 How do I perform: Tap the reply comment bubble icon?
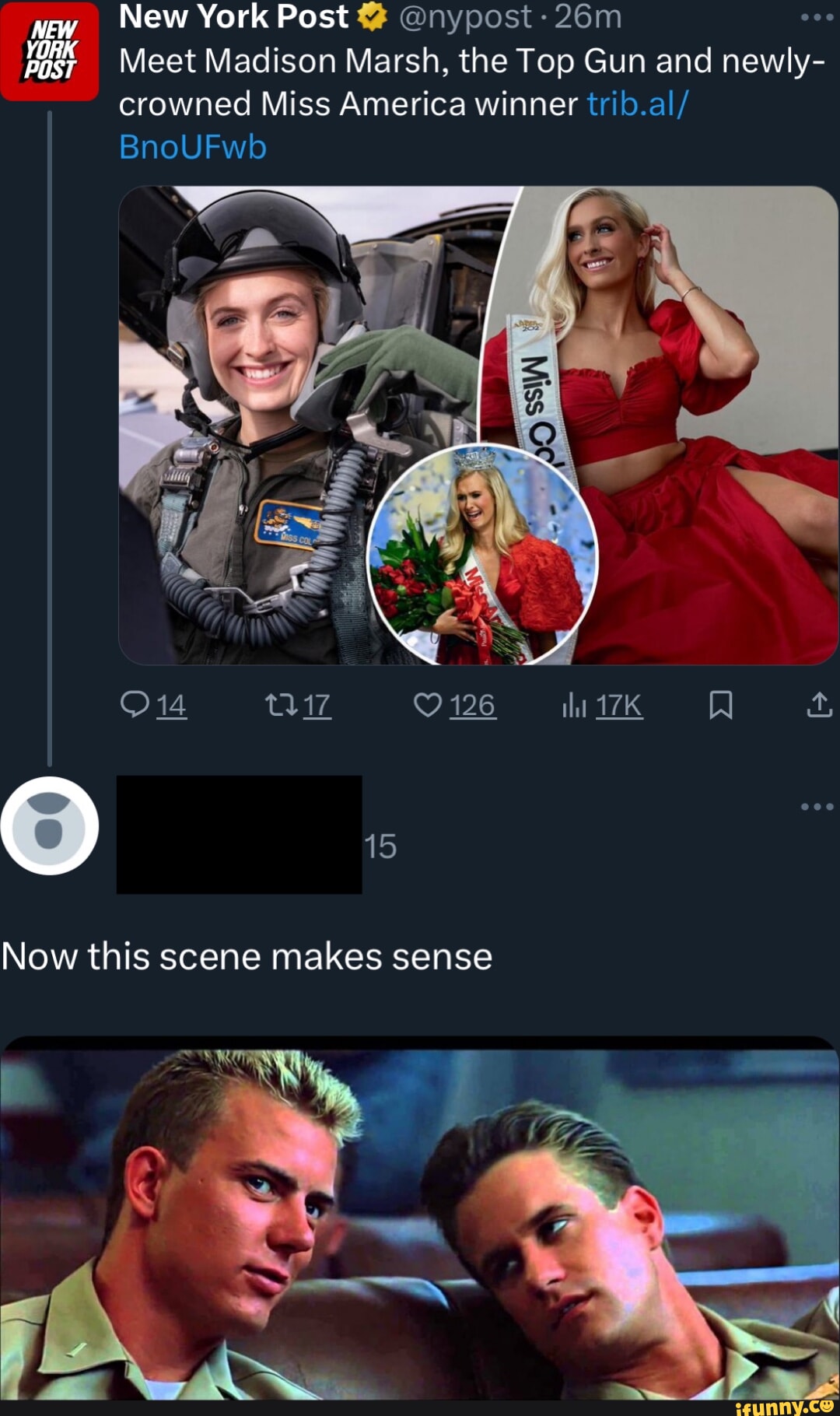pos(135,705)
